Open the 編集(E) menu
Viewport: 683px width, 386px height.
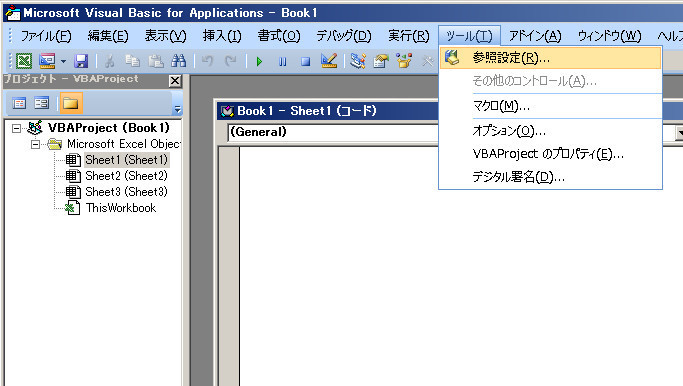pos(108,36)
